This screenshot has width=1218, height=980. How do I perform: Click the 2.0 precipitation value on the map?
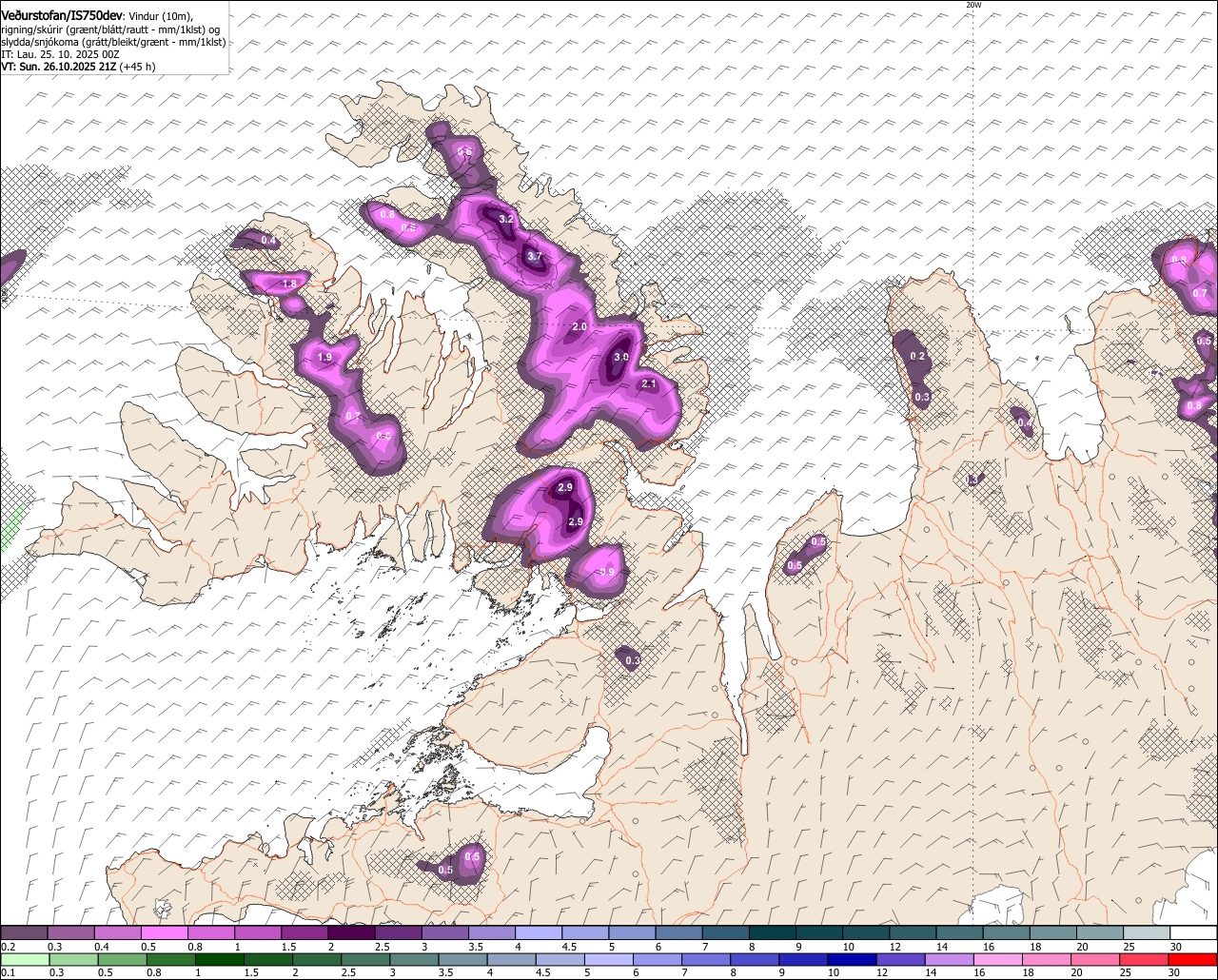[580, 326]
